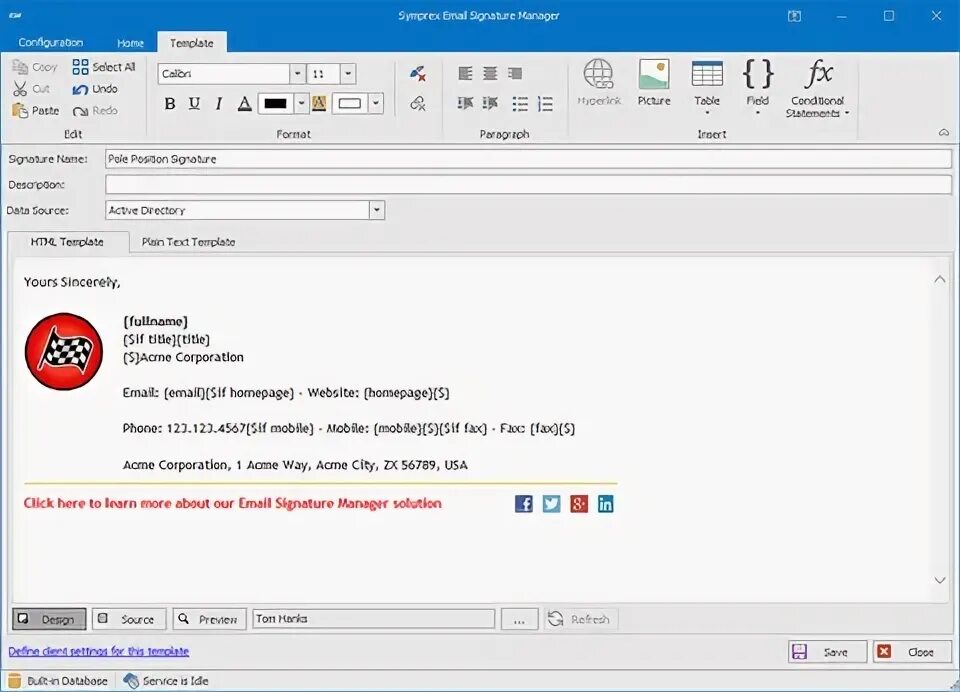The image size is (960, 692).
Task: Align paragraph text left
Action: (x=465, y=73)
